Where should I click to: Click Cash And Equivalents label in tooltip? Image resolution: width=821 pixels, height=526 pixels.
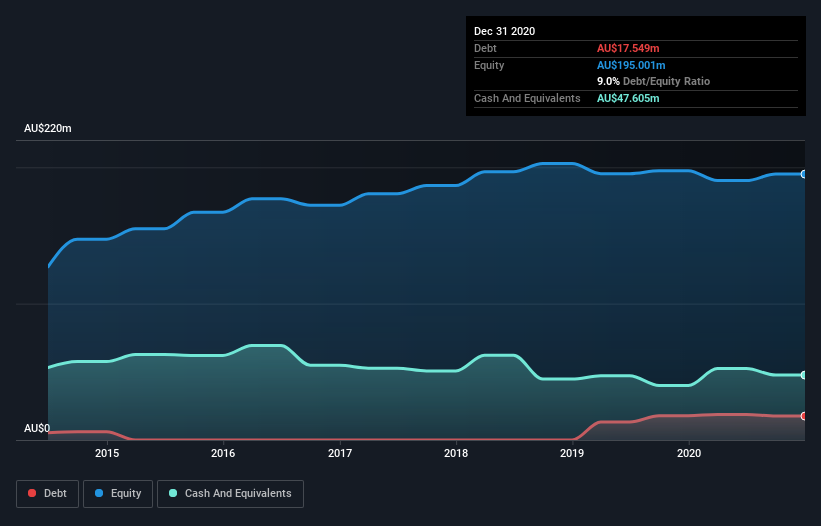(527, 98)
